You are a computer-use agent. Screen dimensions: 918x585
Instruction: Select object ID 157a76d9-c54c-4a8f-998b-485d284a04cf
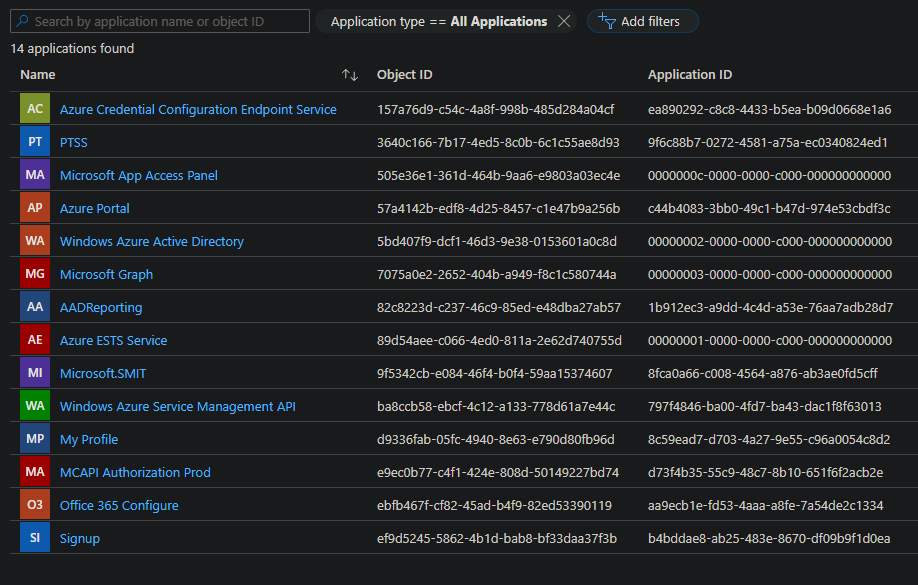click(495, 110)
